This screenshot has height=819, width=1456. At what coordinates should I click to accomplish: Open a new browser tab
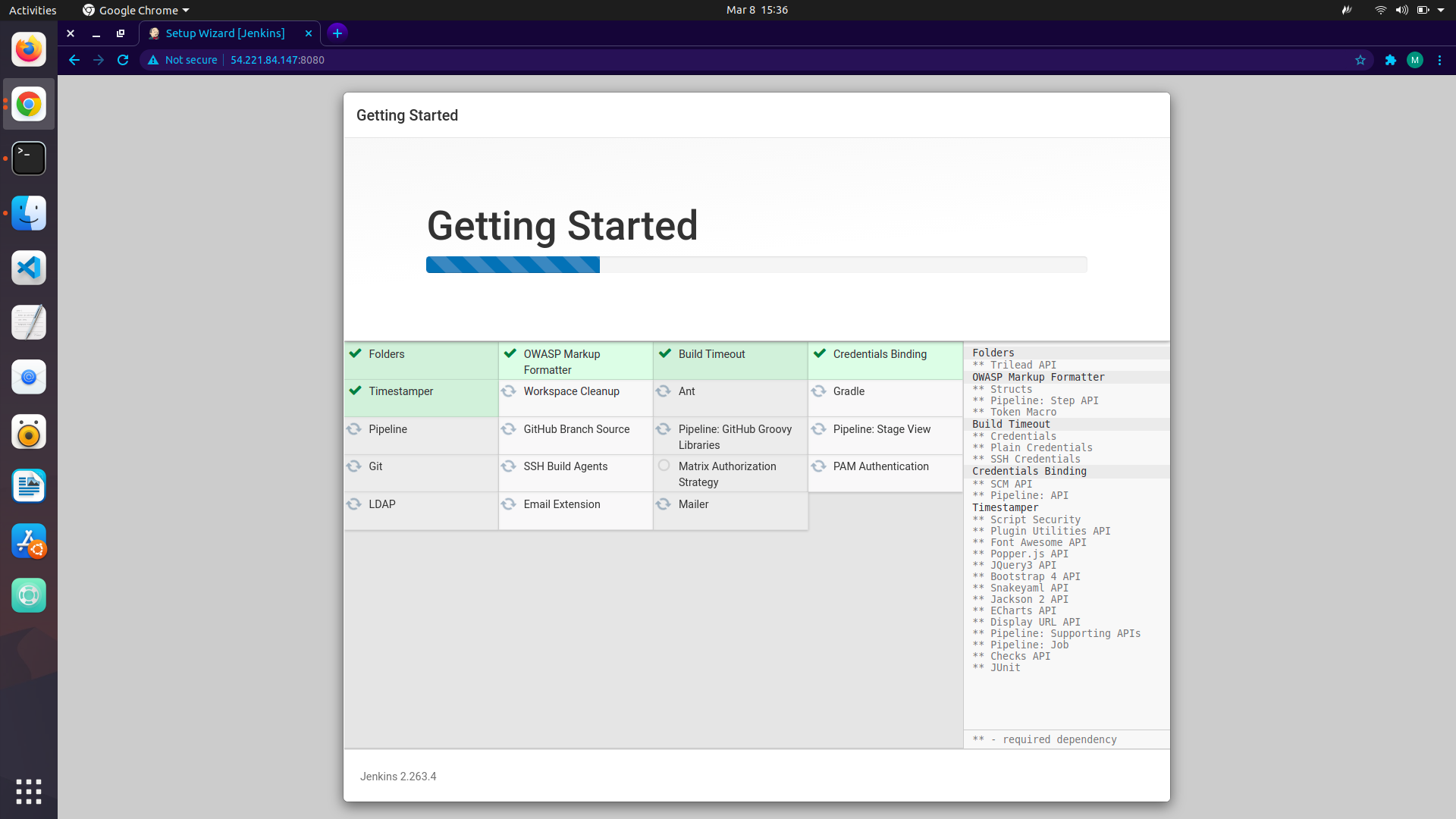click(x=337, y=33)
